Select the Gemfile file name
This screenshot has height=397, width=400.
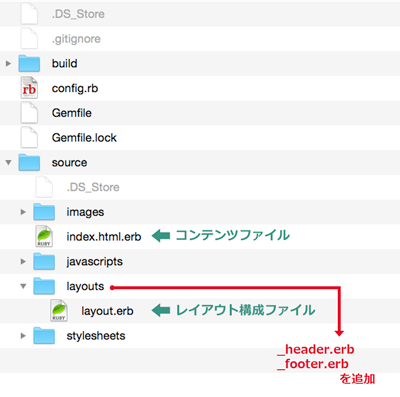point(71,113)
